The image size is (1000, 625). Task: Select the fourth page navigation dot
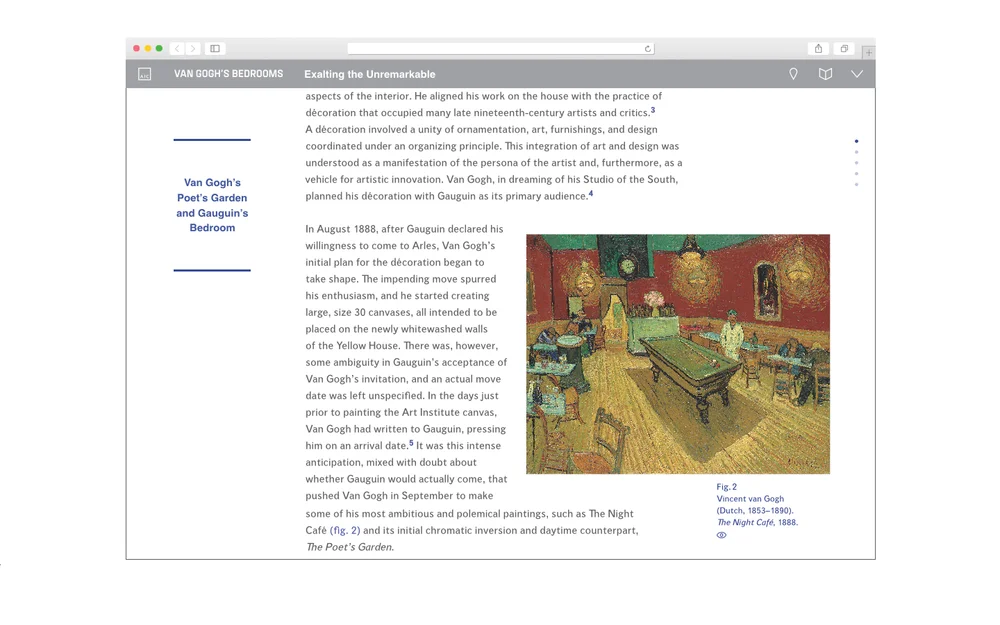pos(857,173)
